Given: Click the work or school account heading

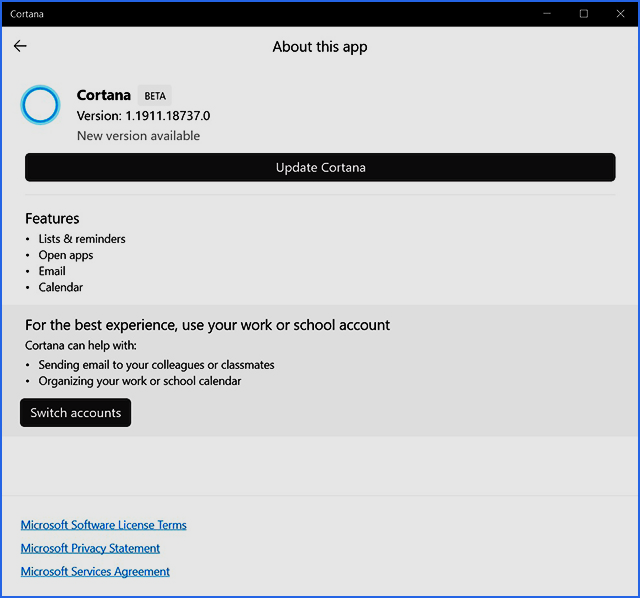Looking at the screenshot, I should pyautogui.click(x=207, y=325).
